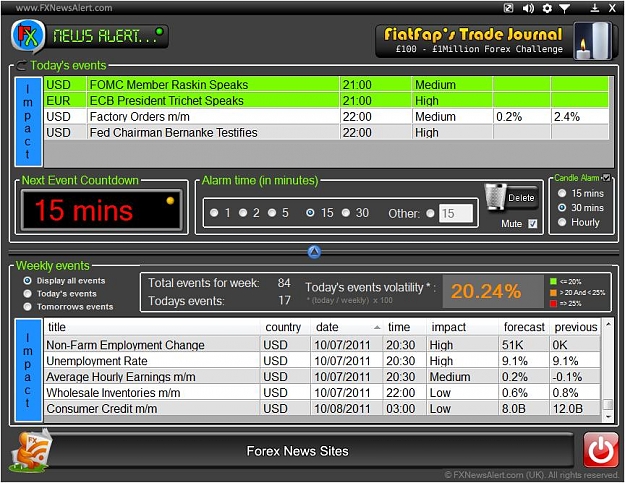Click the weekly list scrollbar thumb

tap(608, 405)
